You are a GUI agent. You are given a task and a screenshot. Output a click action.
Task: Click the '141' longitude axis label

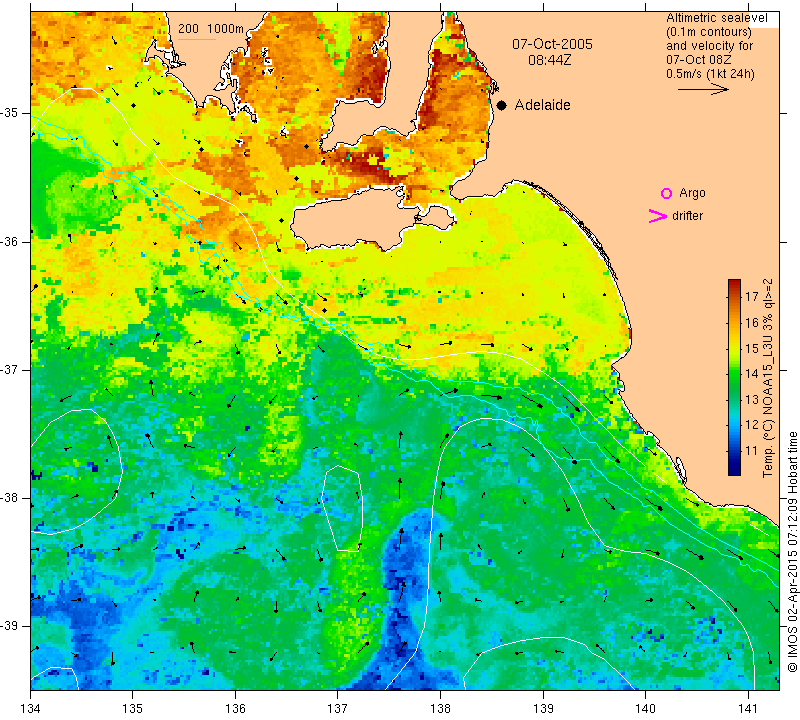pyautogui.click(x=748, y=708)
